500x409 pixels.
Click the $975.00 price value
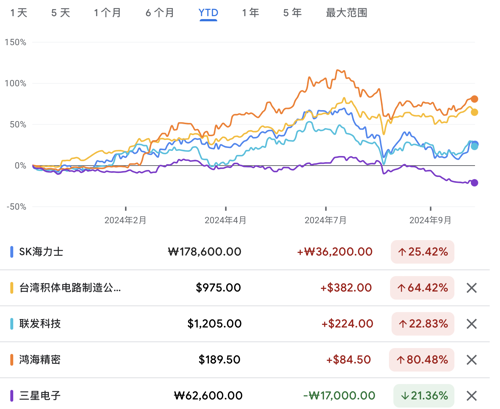pyautogui.click(x=218, y=288)
